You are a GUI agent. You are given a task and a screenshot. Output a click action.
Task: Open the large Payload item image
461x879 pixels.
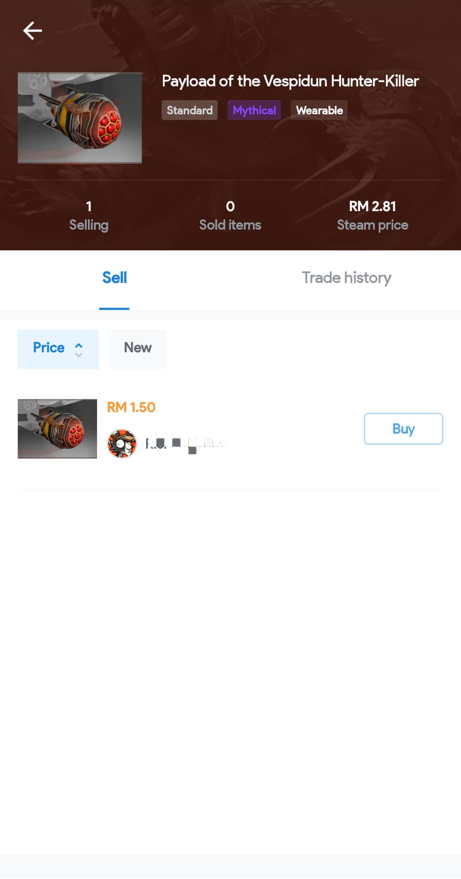[80, 118]
